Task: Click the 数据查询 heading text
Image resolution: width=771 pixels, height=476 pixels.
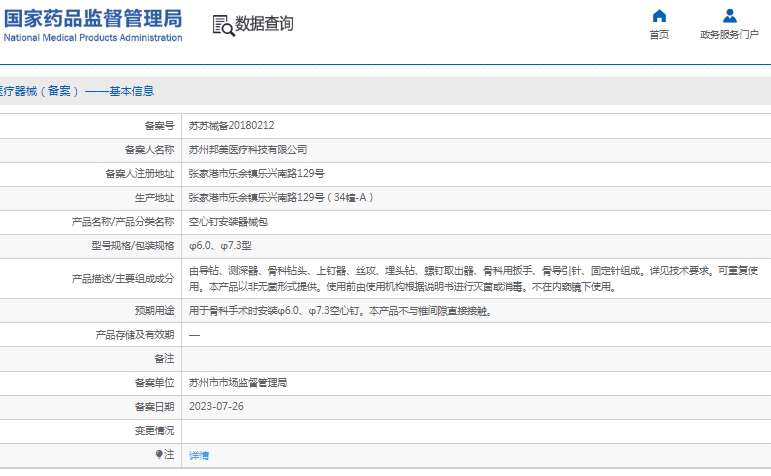Action: (265, 24)
